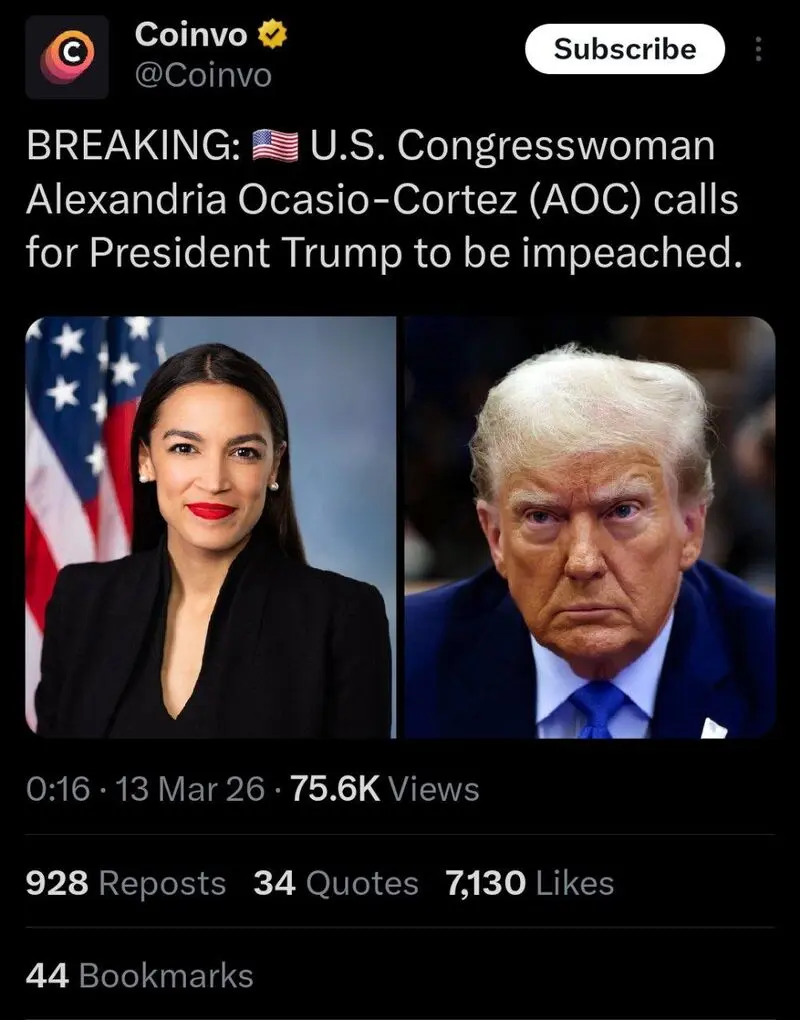Open the right photo with blue tie
This screenshot has width=800, height=1020.
590,527
